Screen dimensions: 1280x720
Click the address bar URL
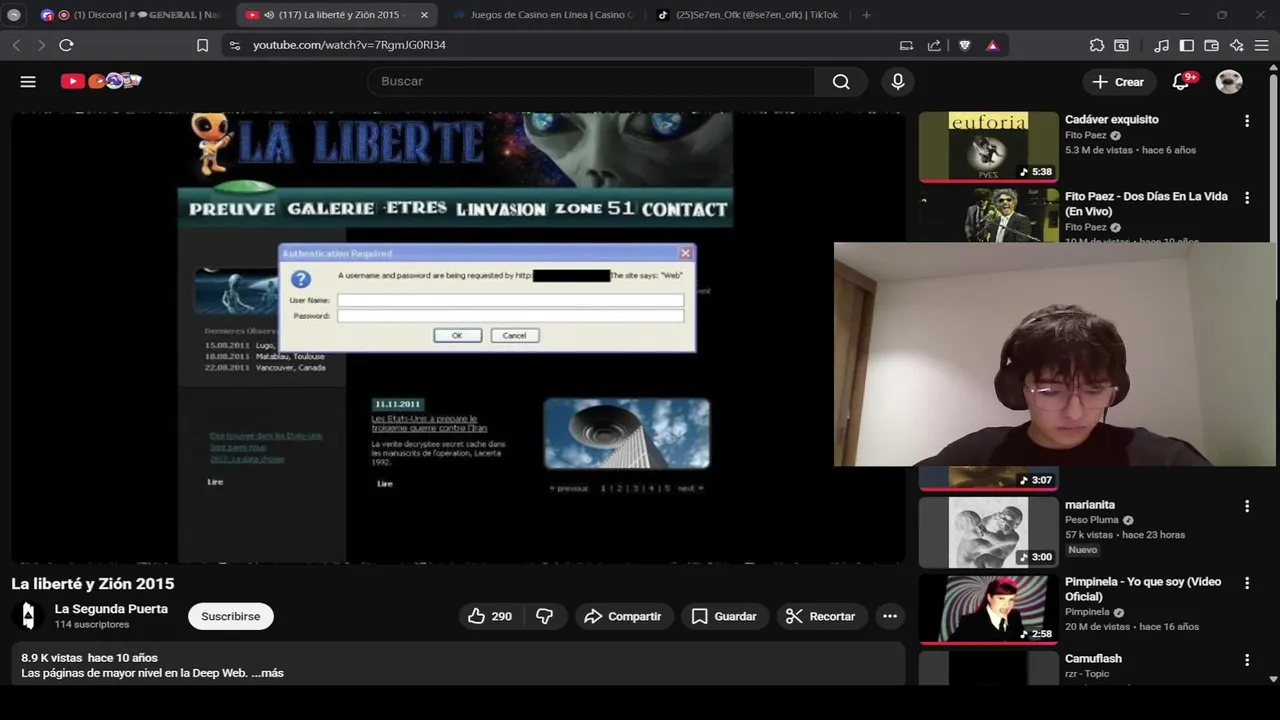click(x=349, y=45)
